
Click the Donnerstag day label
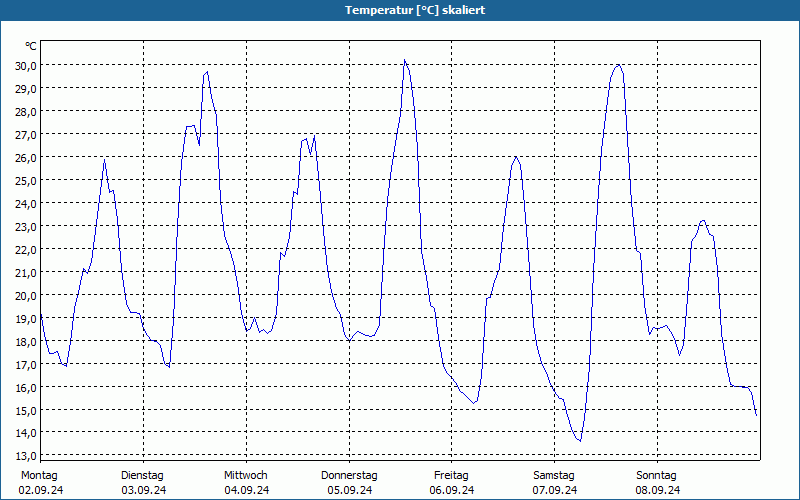[349, 476]
